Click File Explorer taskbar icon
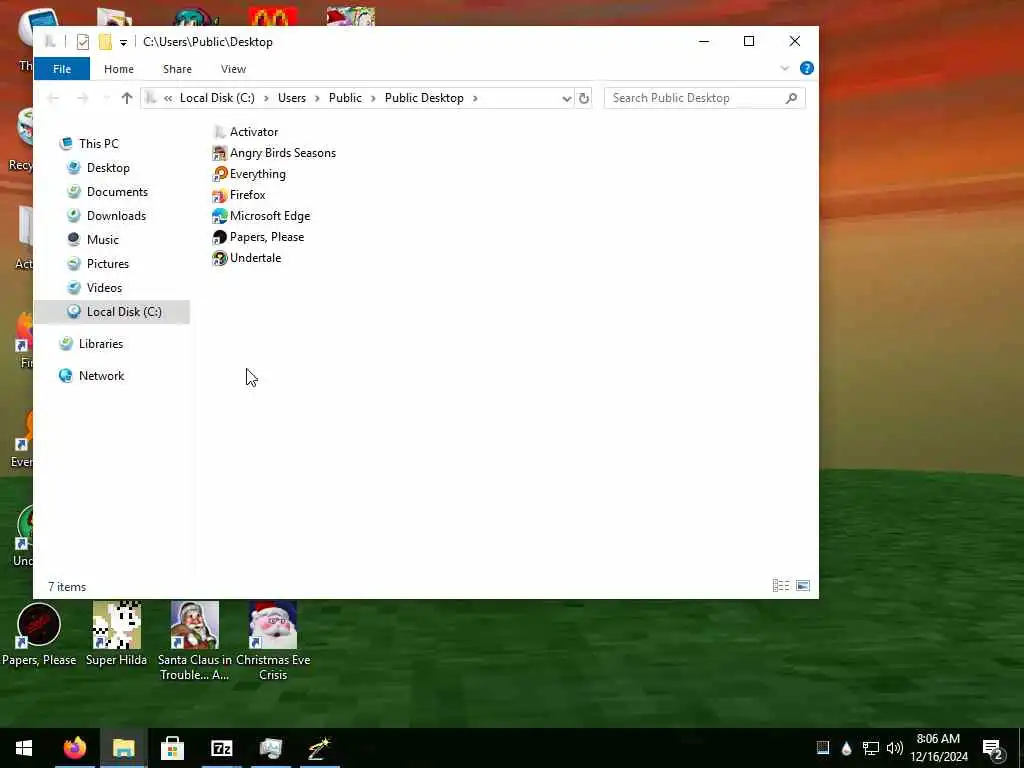Screen dimensions: 1024x768 coord(123,748)
